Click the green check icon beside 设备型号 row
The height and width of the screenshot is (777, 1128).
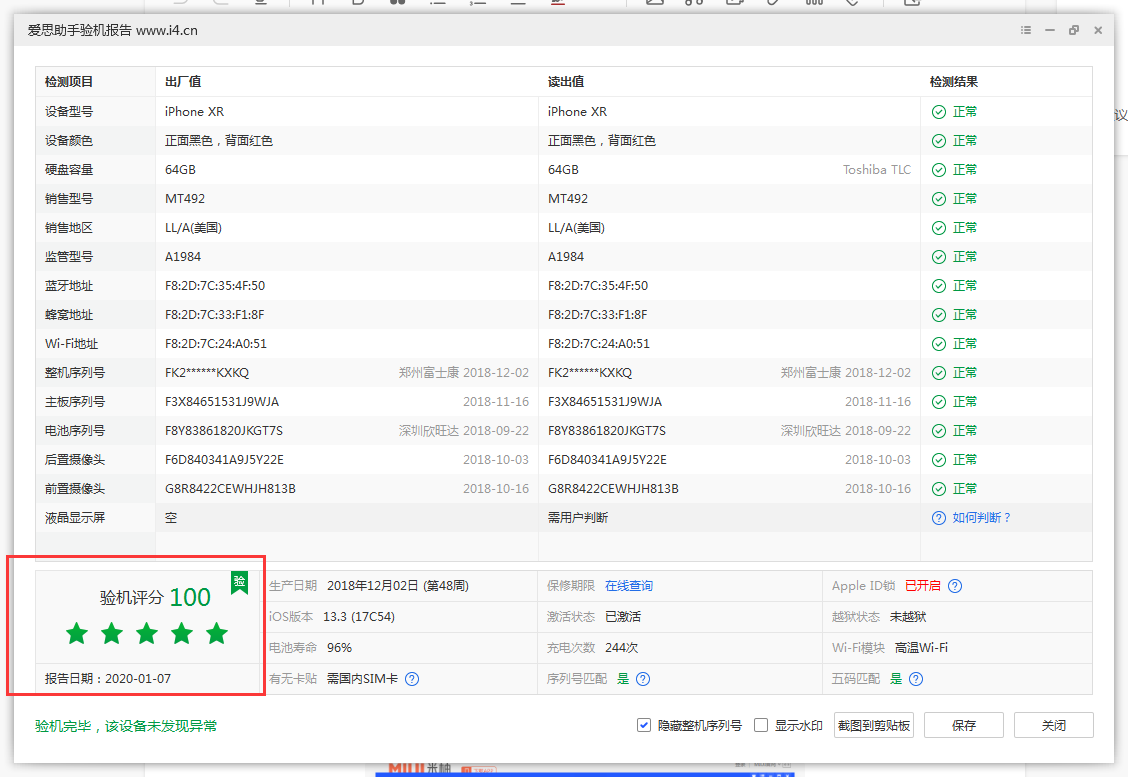[938, 111]
